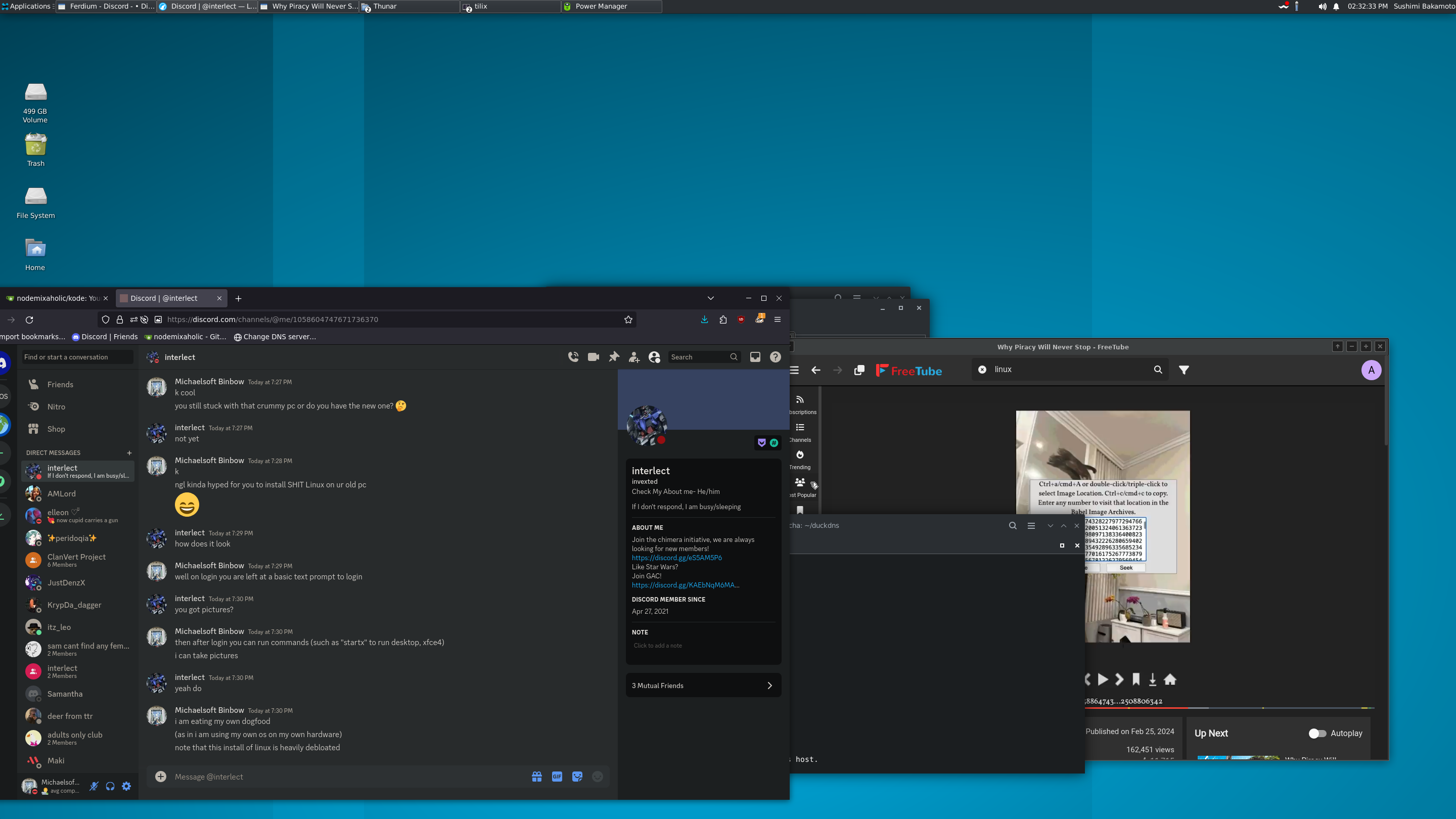Open Channels in FreeTube sidebar
This screenshot has width=1456, height=819.
point(800,432)
